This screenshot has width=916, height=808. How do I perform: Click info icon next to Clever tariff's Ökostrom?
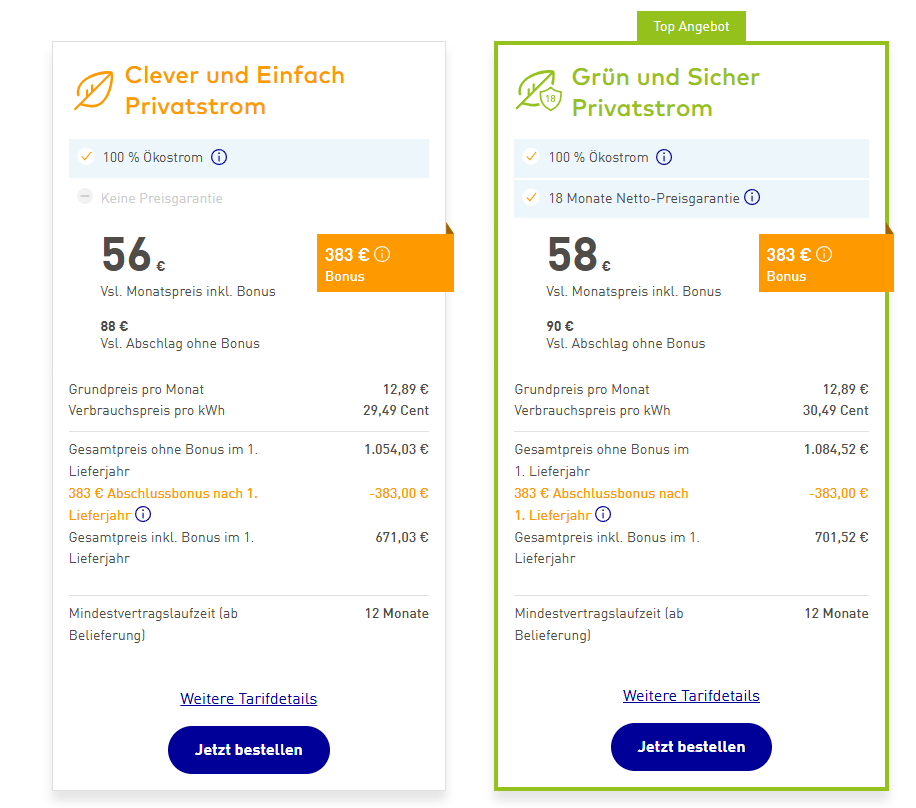[x=220, y=157]
